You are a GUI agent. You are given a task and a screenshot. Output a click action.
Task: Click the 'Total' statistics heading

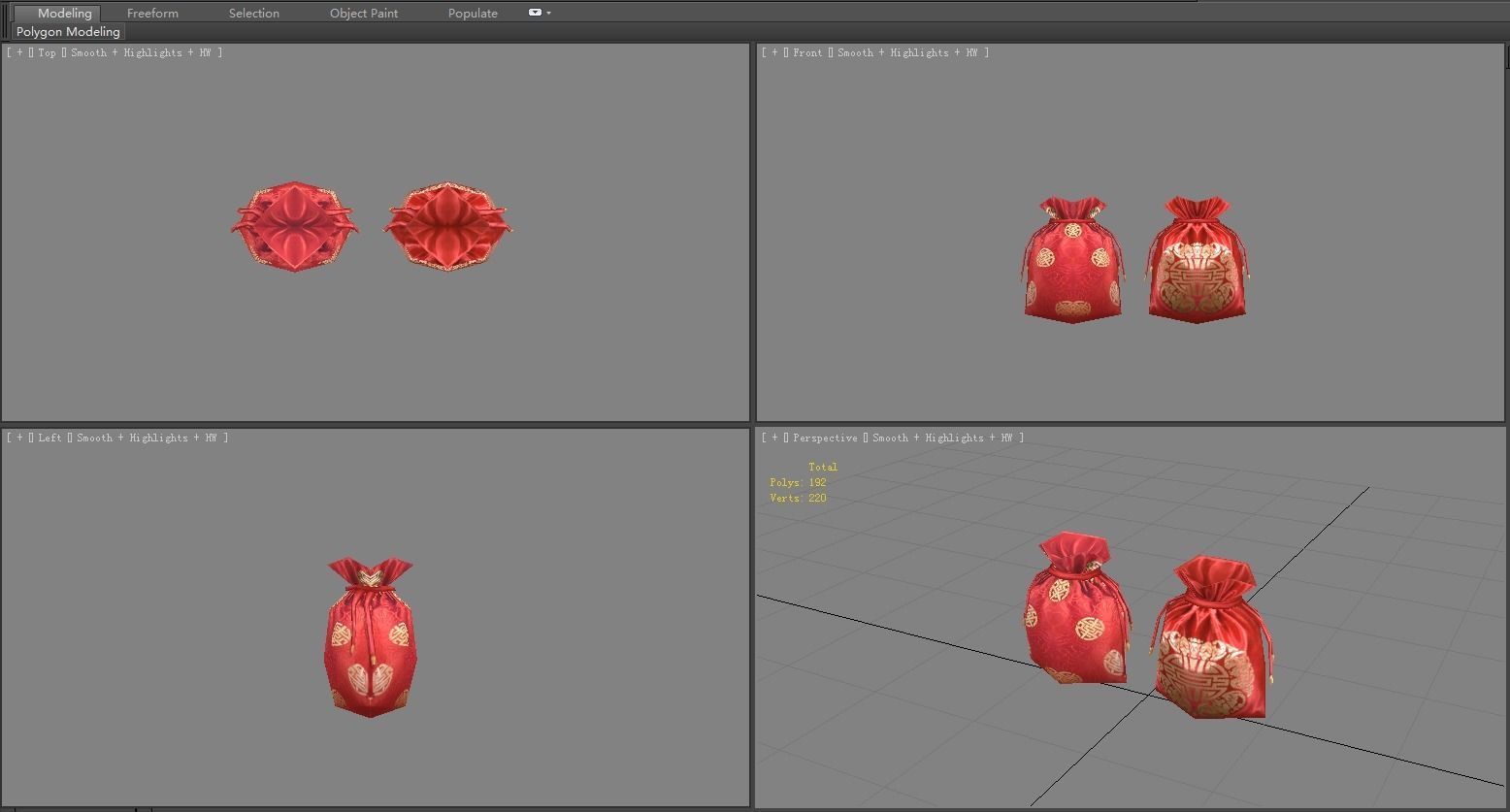coord(823,467)
